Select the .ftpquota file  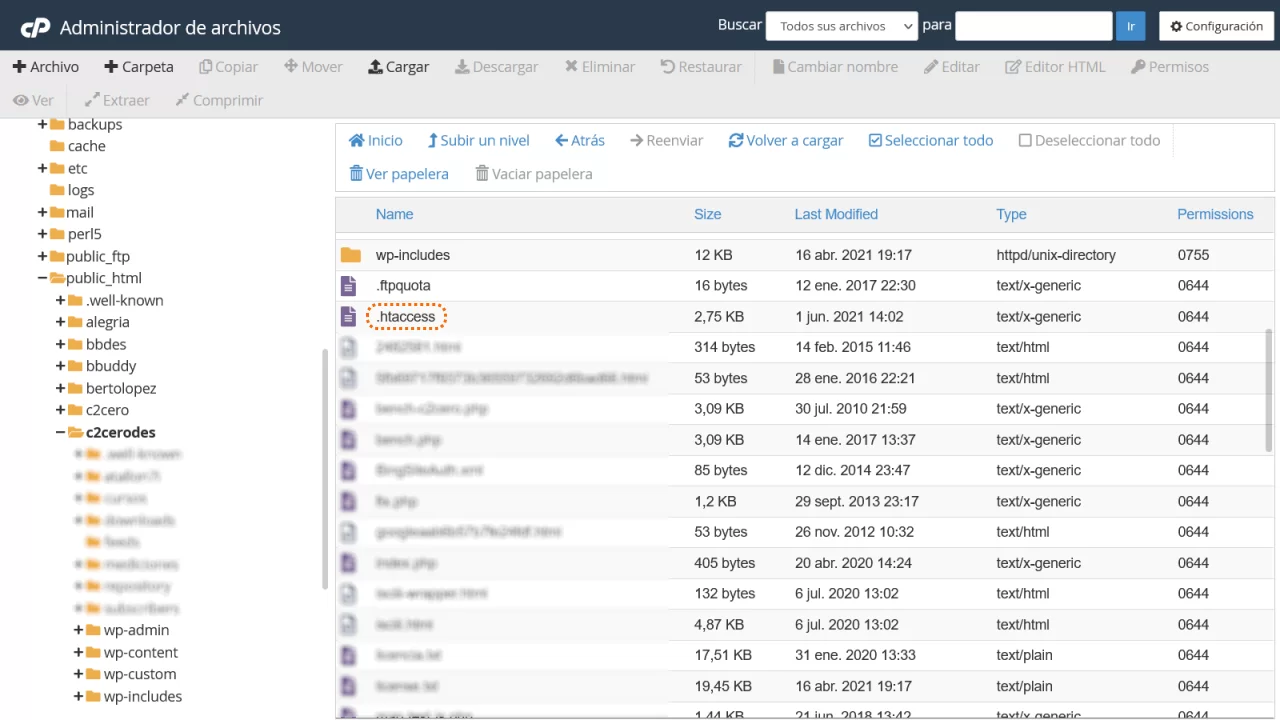(x=403, y=286)
